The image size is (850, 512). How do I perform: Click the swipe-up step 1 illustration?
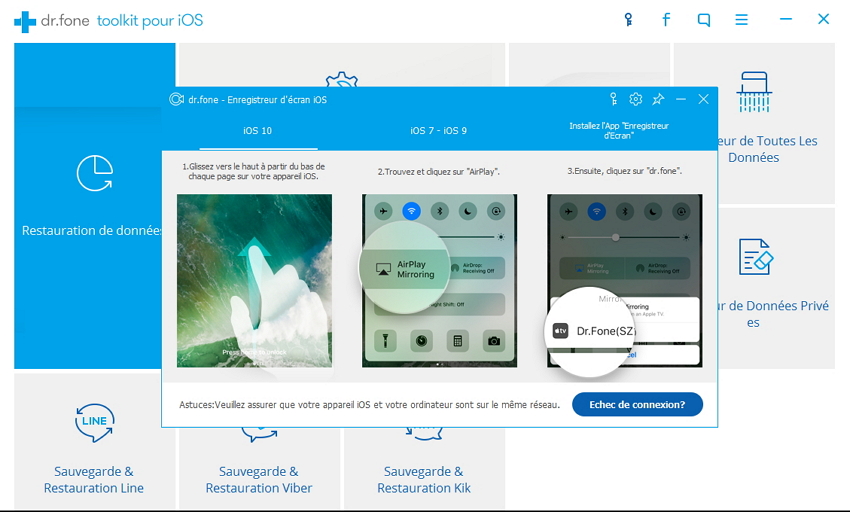coord(254,280)
